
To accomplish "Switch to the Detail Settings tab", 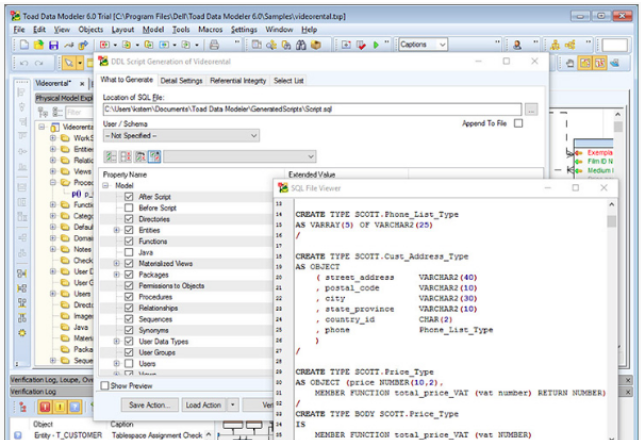I will click(x=181, y=81).
